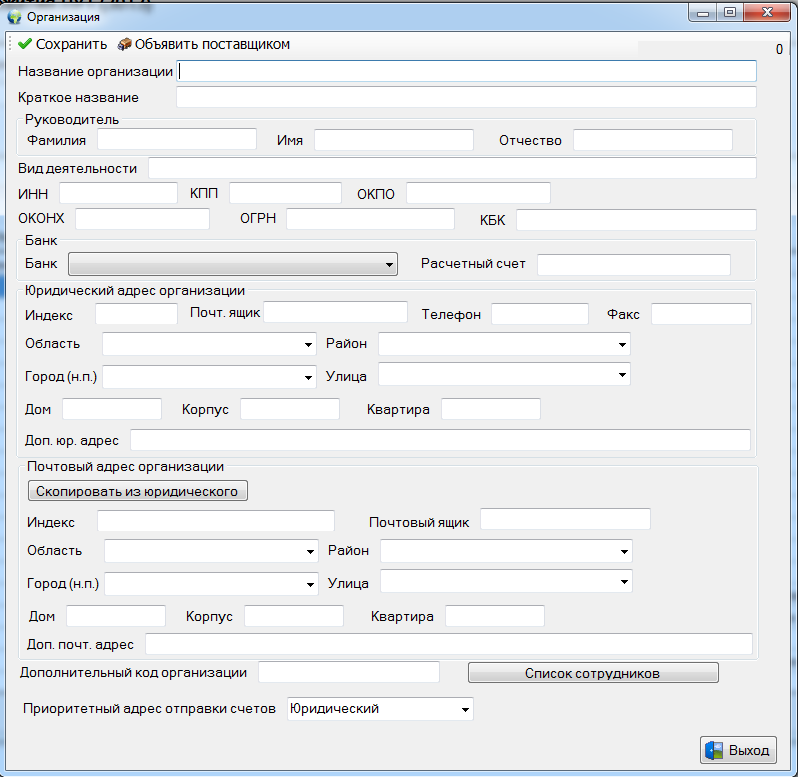Open the Список сотрудников button
This screenshot has width=798, height=777.
(x=592, y=673)
